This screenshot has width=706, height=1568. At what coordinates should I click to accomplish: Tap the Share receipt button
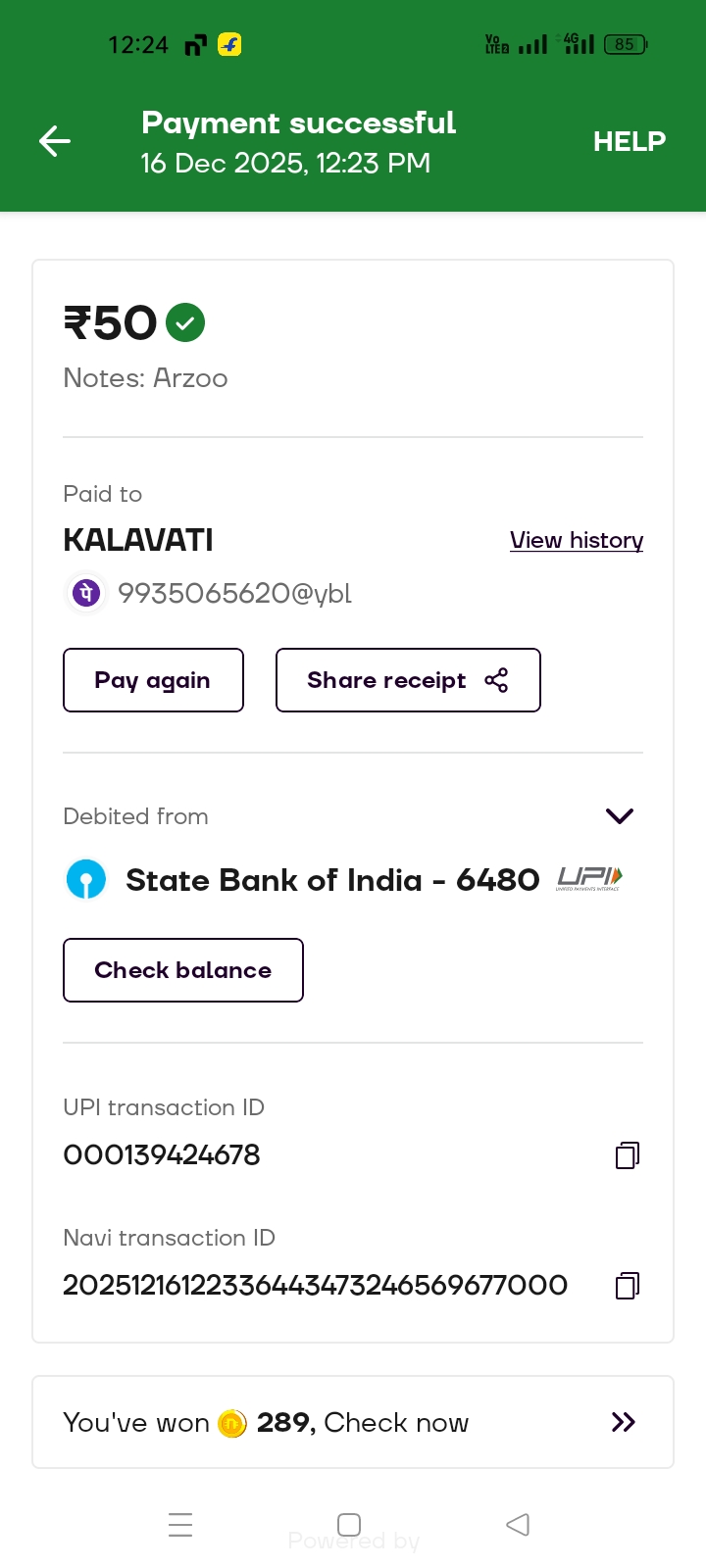tap(408, 680)
